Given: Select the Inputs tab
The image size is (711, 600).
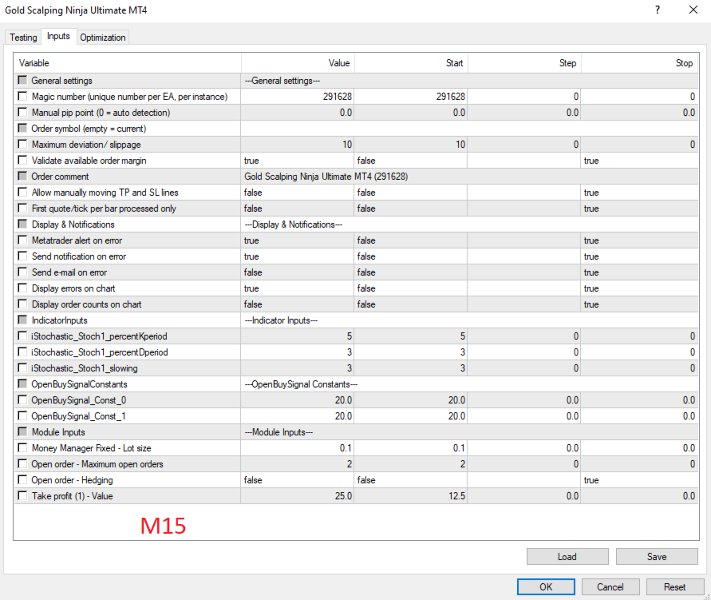Looking at the screenshot, I should pyautogui.click(x=58, y=36).
